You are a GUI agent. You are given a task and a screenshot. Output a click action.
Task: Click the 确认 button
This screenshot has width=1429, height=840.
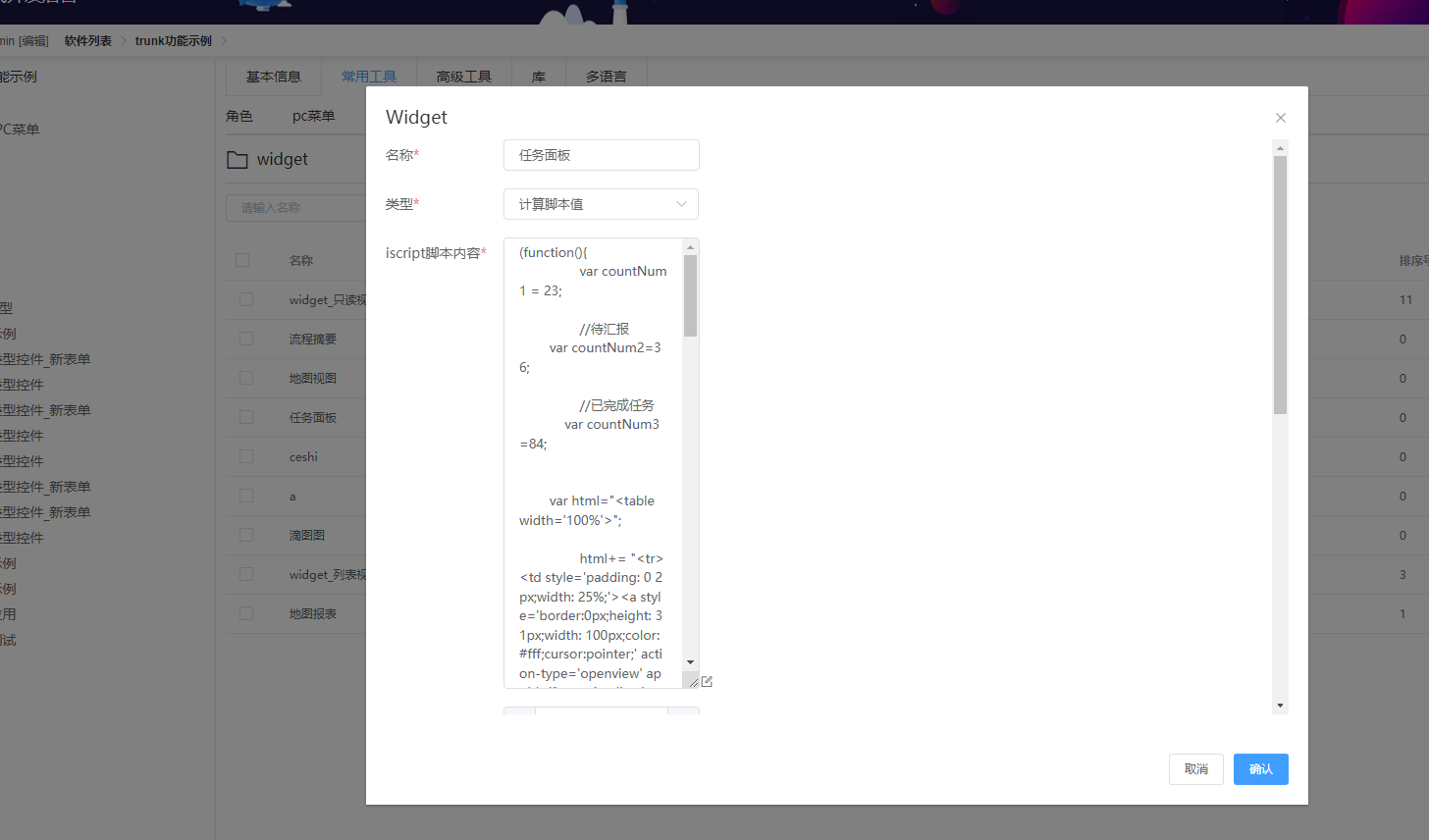click(x=1261, y=769)
